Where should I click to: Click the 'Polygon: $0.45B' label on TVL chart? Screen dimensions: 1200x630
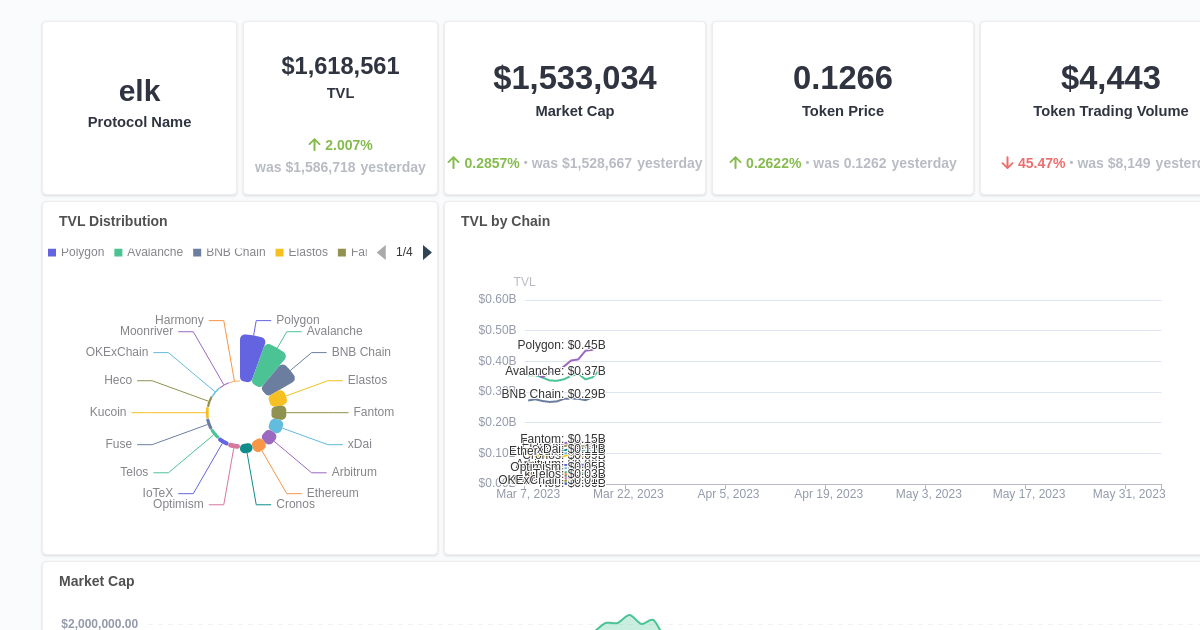pos(560,345)
